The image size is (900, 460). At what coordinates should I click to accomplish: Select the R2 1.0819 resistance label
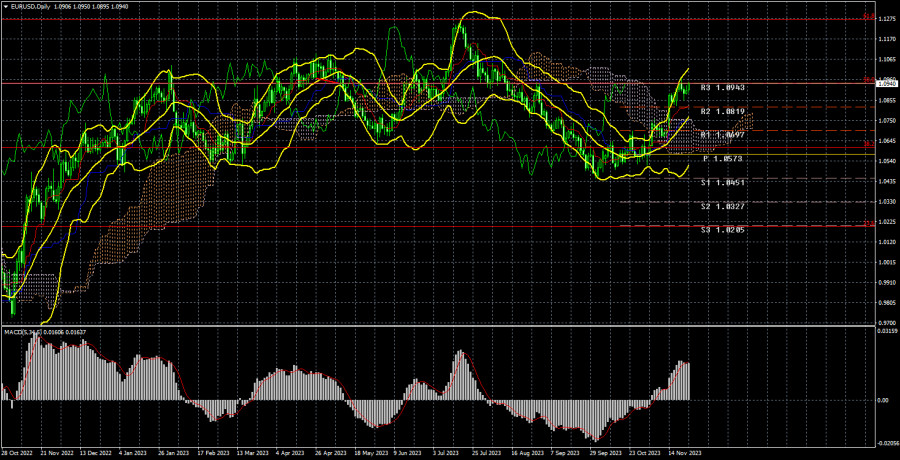pos(720,111)
